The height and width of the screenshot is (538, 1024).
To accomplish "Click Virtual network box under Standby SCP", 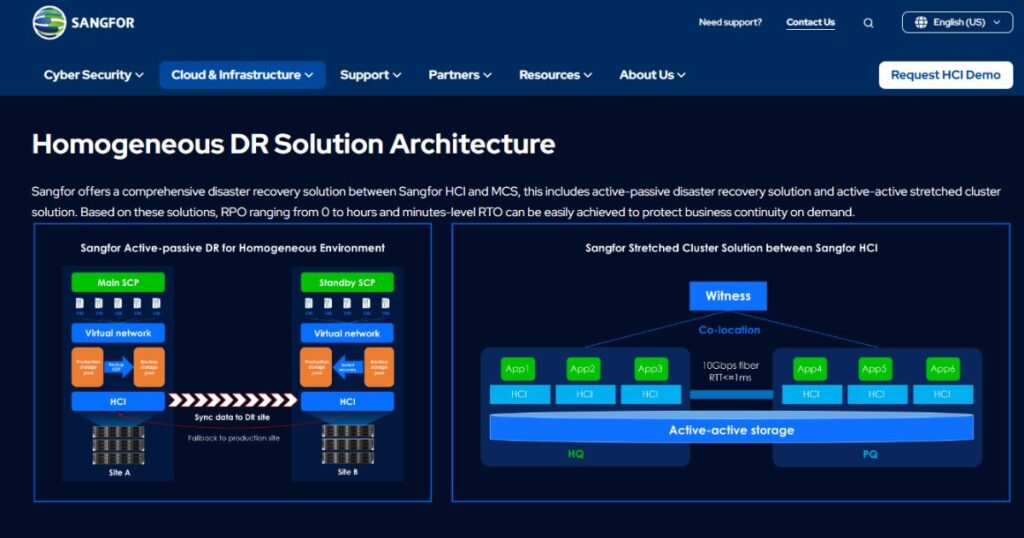I will click(x=347, y=333).
